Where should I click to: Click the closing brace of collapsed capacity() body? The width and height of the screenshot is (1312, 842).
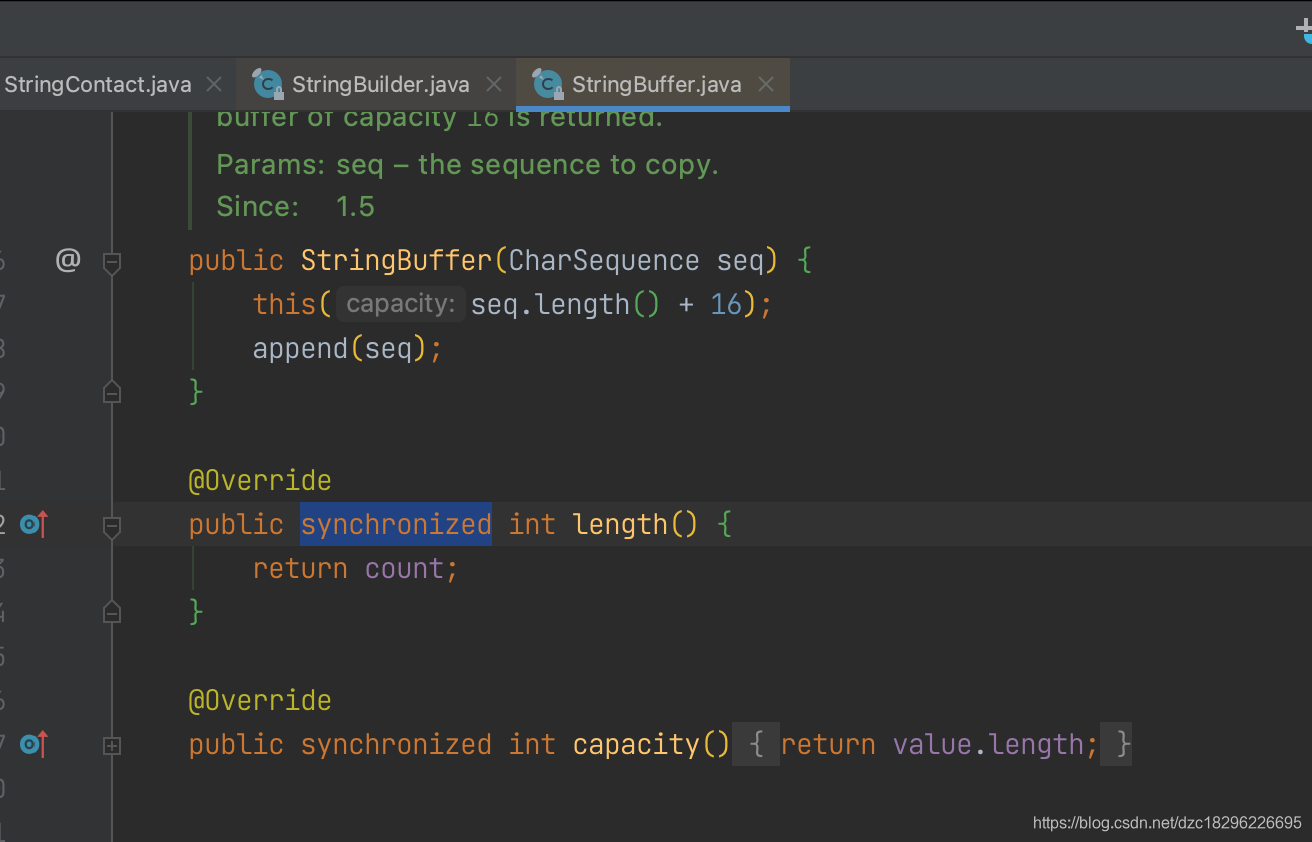pyautogui.click(x=1117, y=744)
